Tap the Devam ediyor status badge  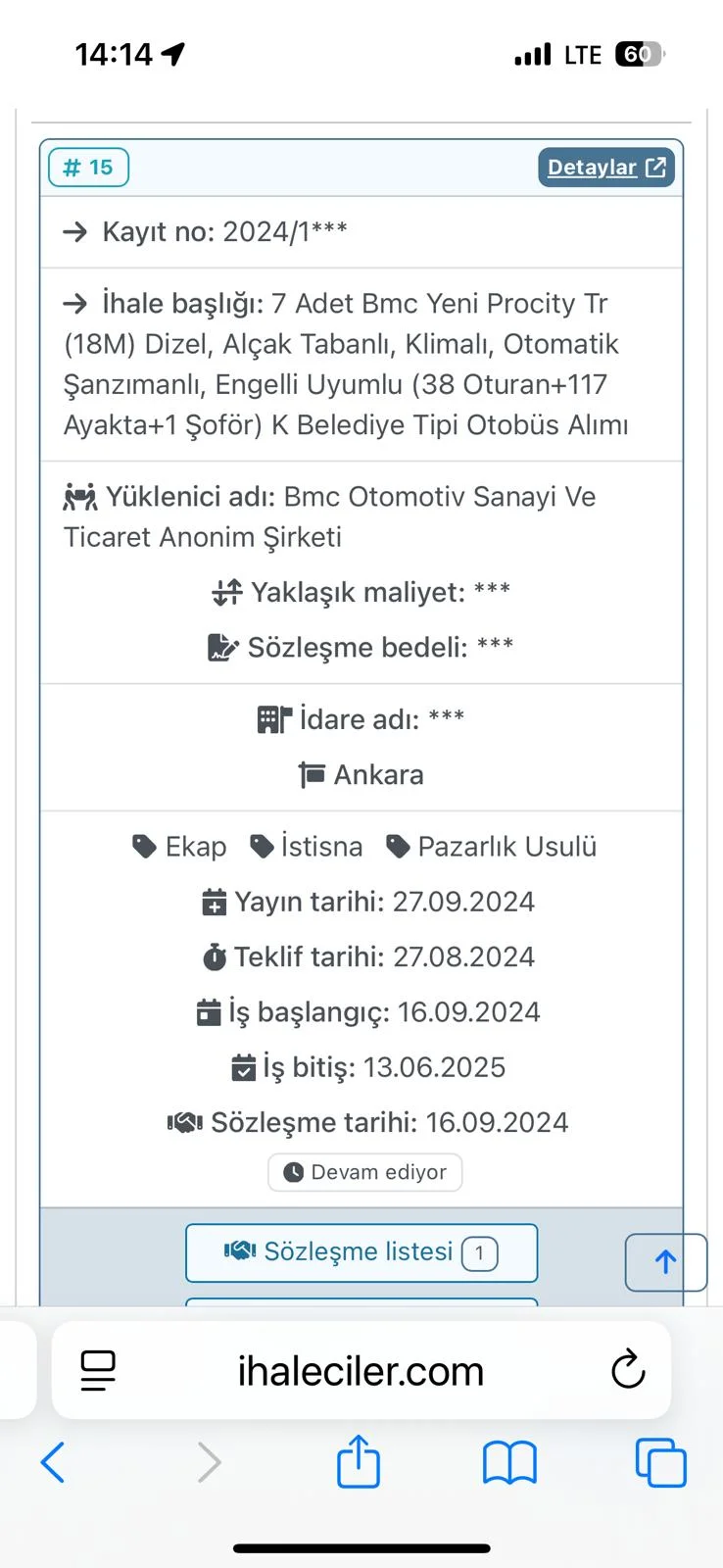(364, 1172)
